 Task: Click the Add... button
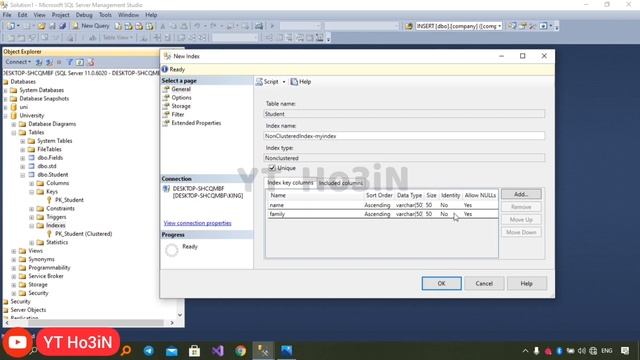click(521, 194)
